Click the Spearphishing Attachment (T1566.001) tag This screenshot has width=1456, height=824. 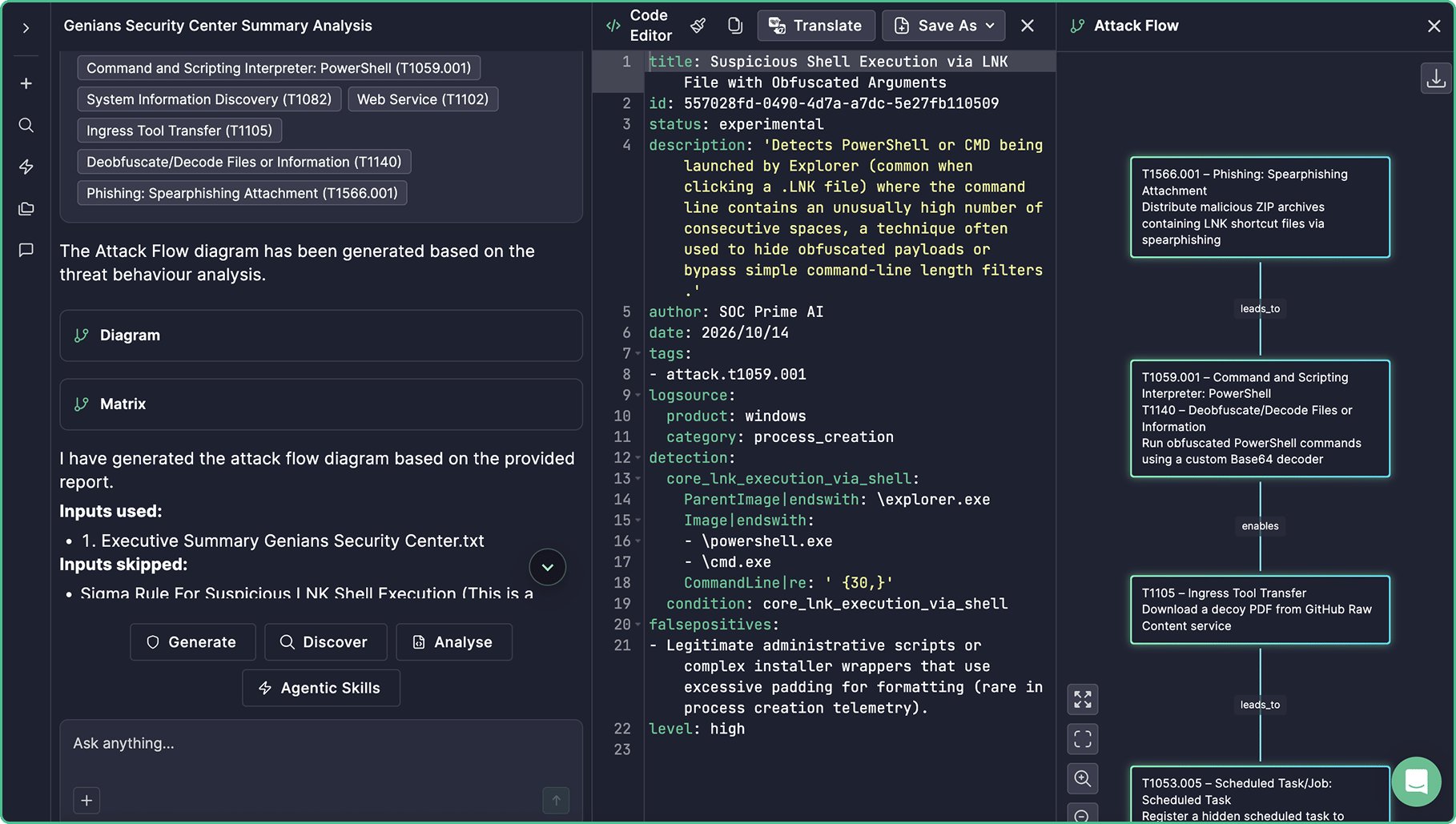coord(242,193)
